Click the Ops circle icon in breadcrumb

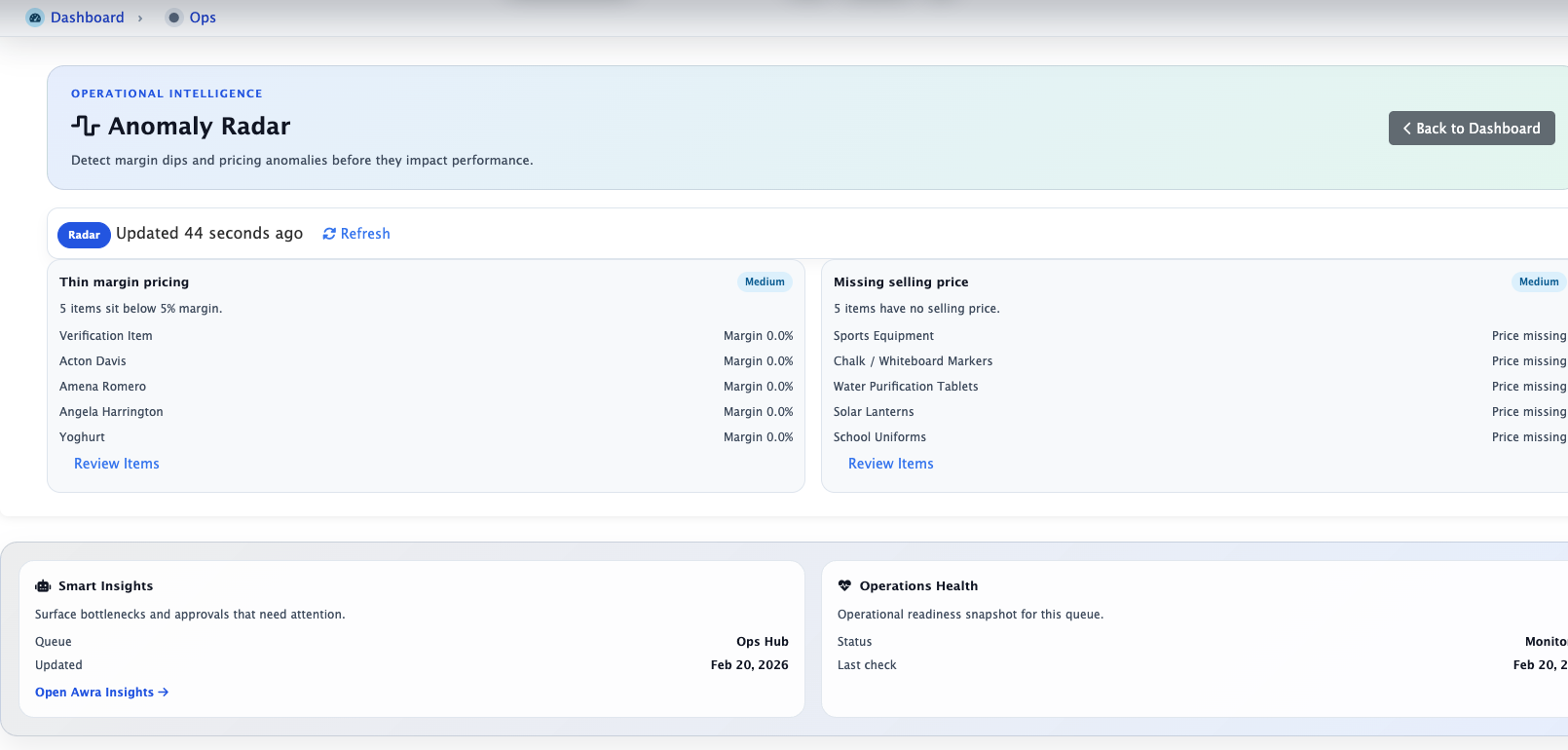(174, 18)
